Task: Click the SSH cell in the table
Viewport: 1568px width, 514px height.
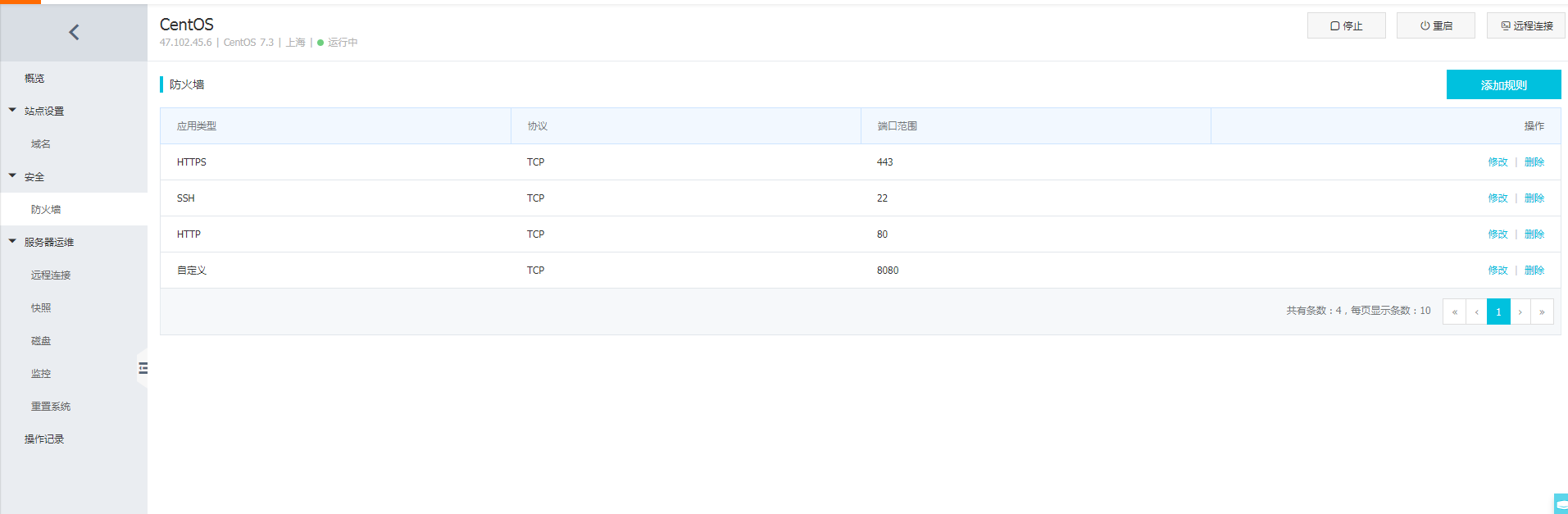Action: coord(186,198)
